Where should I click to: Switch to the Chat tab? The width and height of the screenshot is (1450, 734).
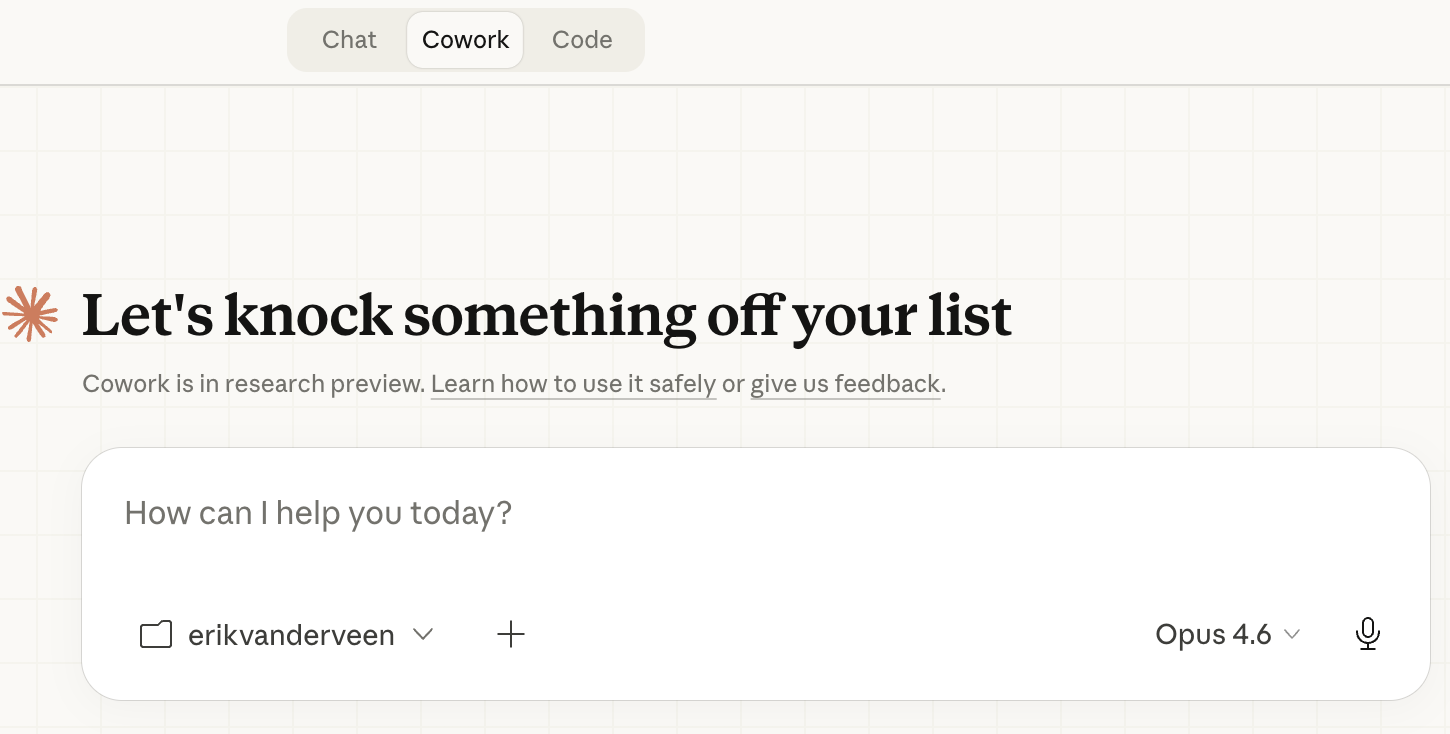tap(348, 40)
